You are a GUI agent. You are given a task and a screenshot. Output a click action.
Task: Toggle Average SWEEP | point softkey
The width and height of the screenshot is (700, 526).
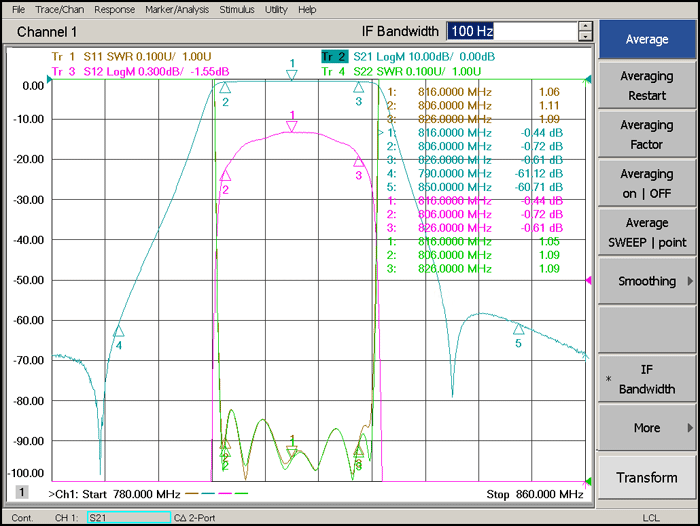[x=647, y=232]
